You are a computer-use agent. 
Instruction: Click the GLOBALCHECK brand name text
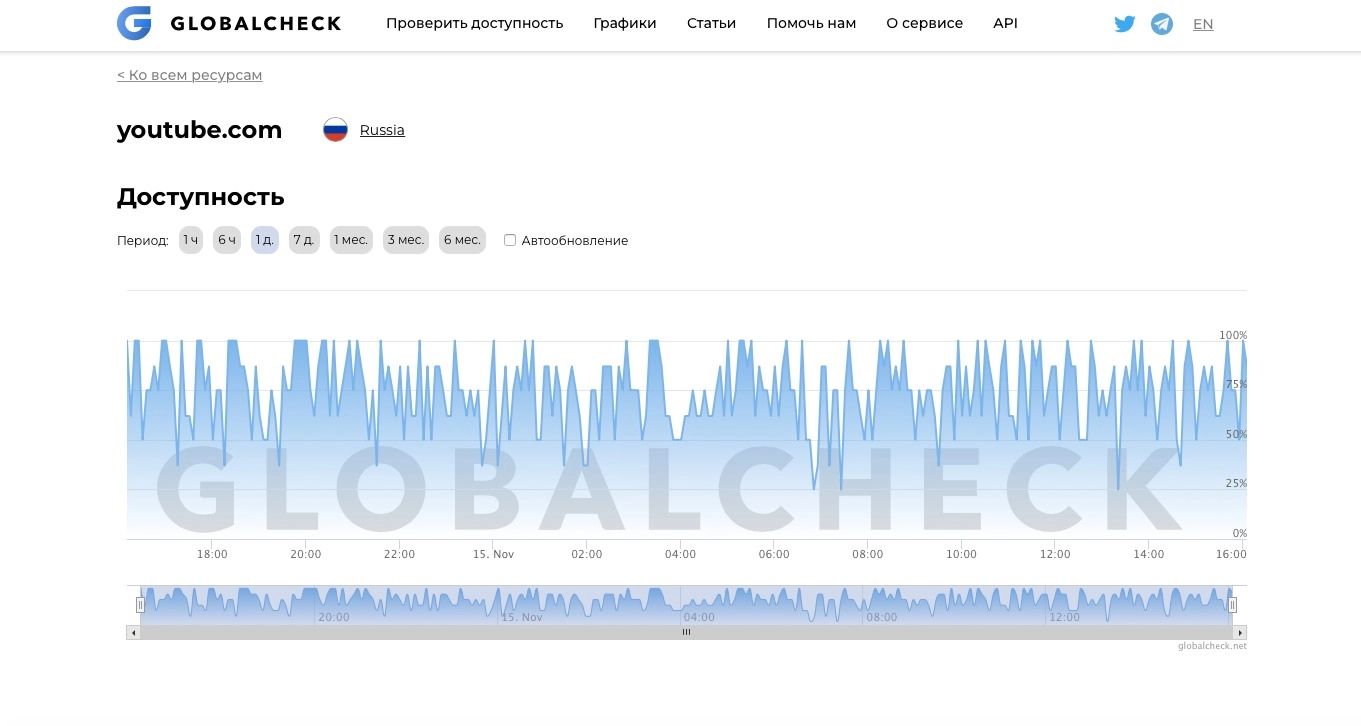point(256,23)
